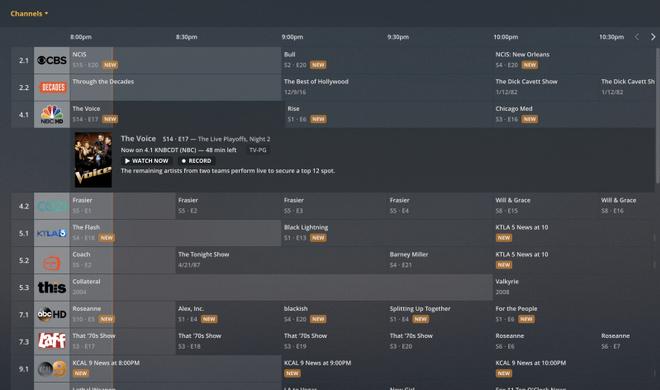660x390 pixels.
Task: Select KCAL 9 News at 10:00PM
Action: [574, 369]
